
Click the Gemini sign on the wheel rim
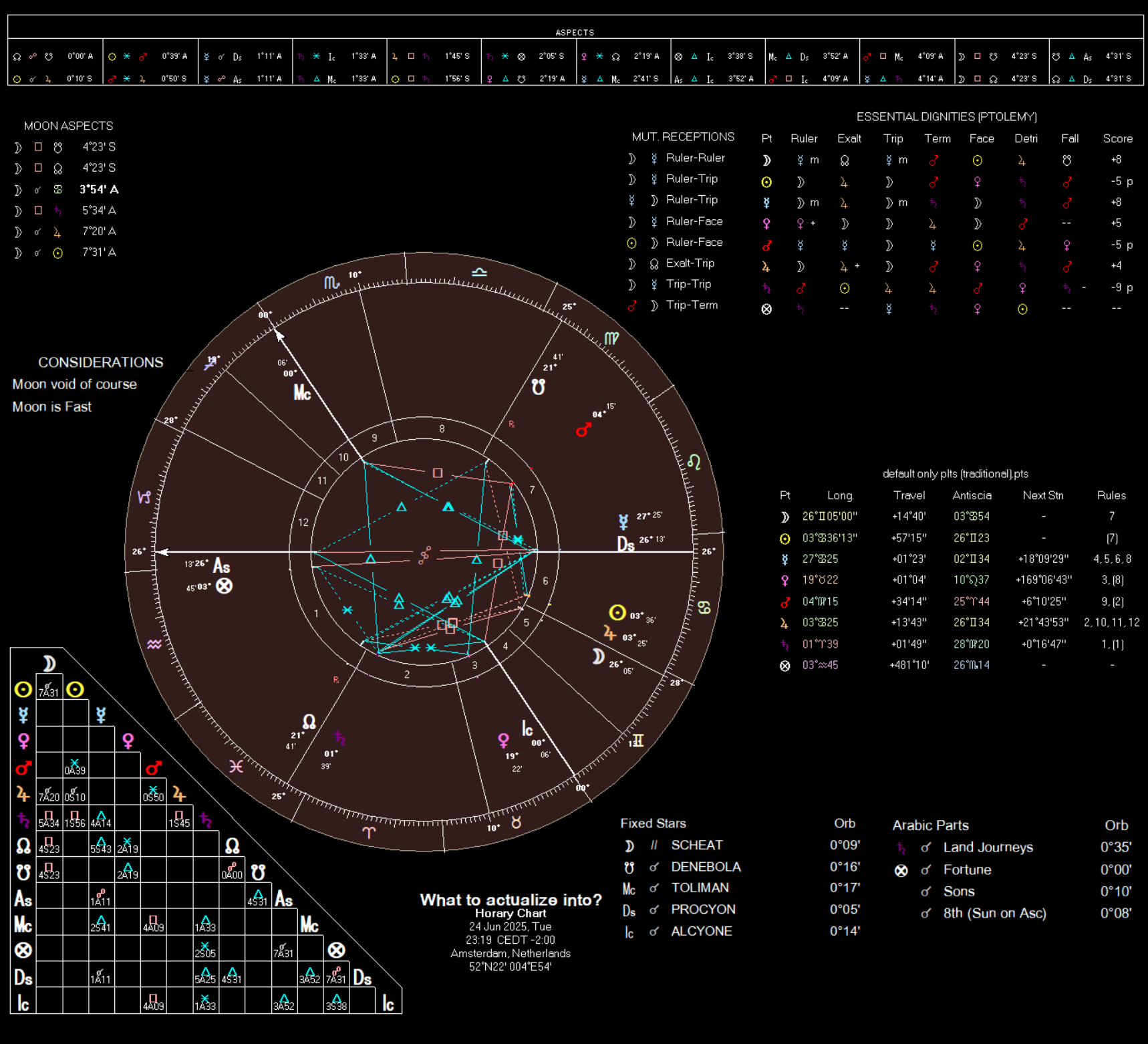(x=639, y=741)
